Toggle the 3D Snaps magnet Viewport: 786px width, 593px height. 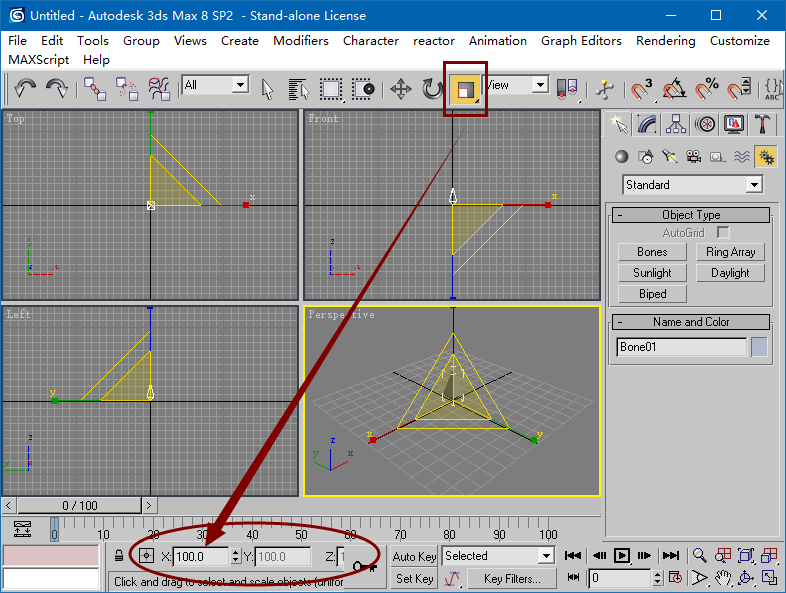pos(641,89)
